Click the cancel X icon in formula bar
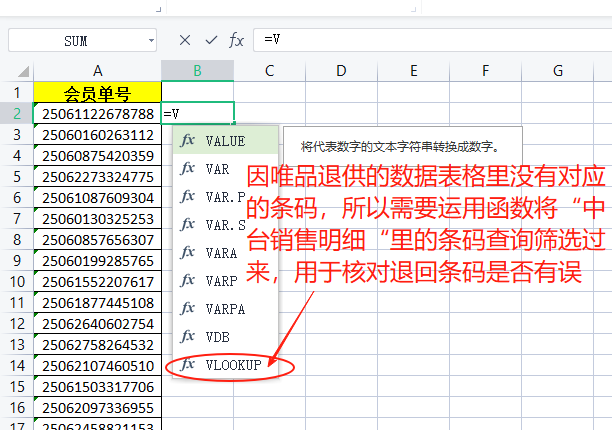This screenshot has width=612, height=430. (185, 40)
